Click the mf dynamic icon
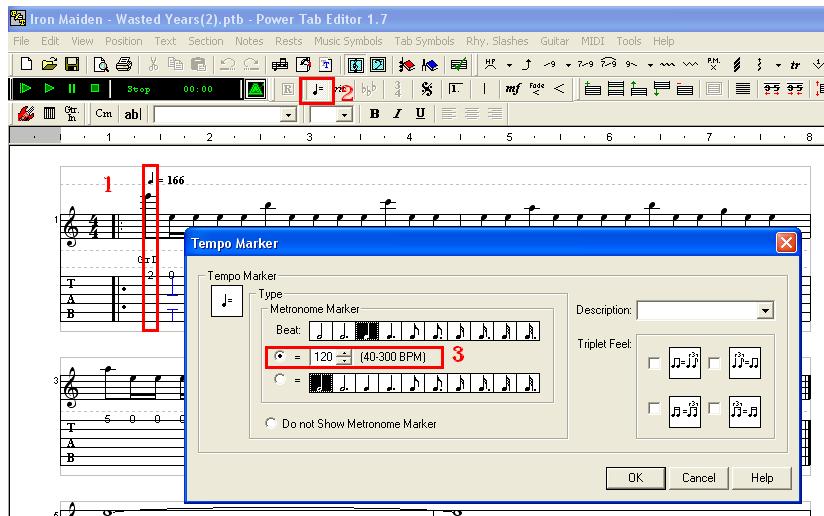Viewport: 824px width, 516px height. pyautogui.click(x=512, y=89)
